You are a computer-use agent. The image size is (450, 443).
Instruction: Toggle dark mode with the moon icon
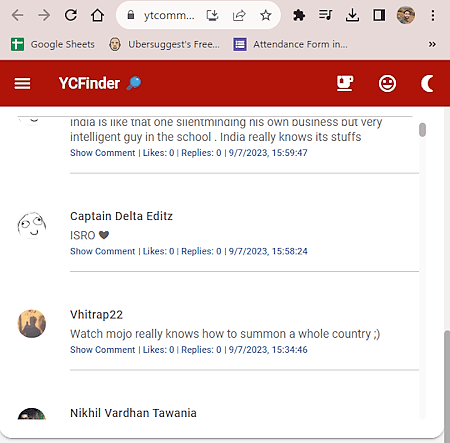(427, 83)
